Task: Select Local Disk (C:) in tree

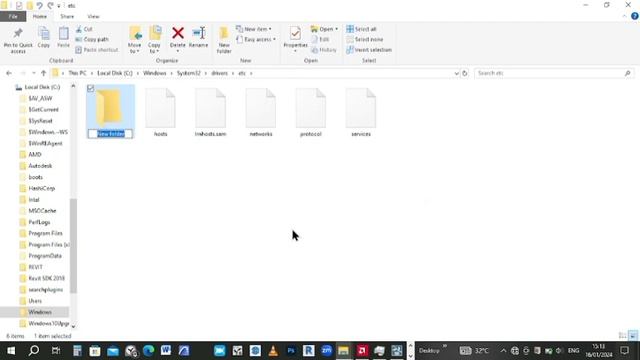Action: [42, 87]
